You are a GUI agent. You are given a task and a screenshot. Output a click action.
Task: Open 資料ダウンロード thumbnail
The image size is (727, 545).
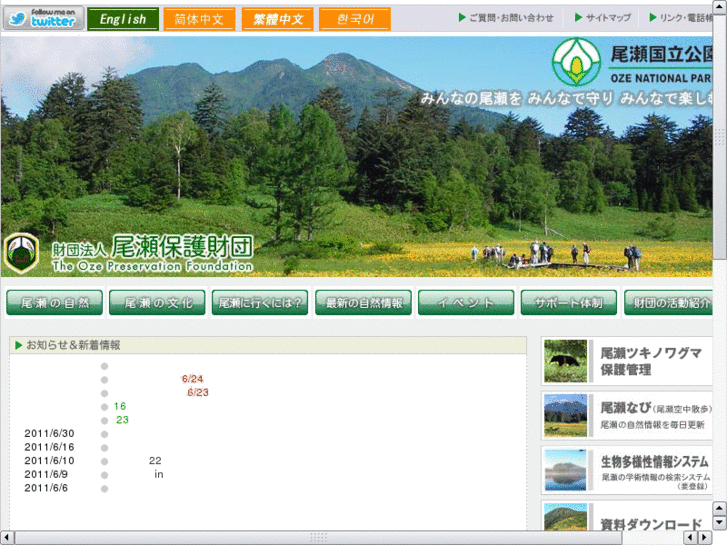click(x=566, y=517)
